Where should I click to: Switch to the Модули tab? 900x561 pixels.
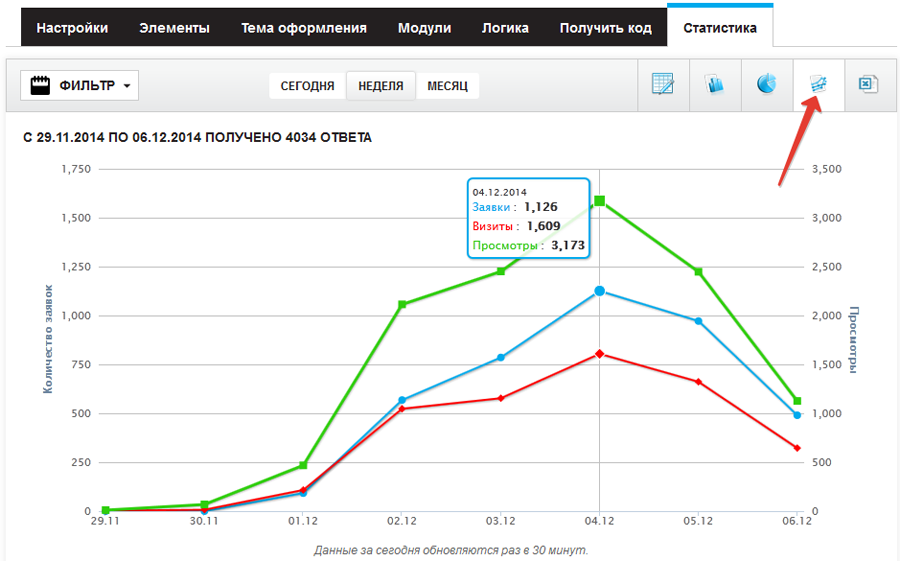424,28
